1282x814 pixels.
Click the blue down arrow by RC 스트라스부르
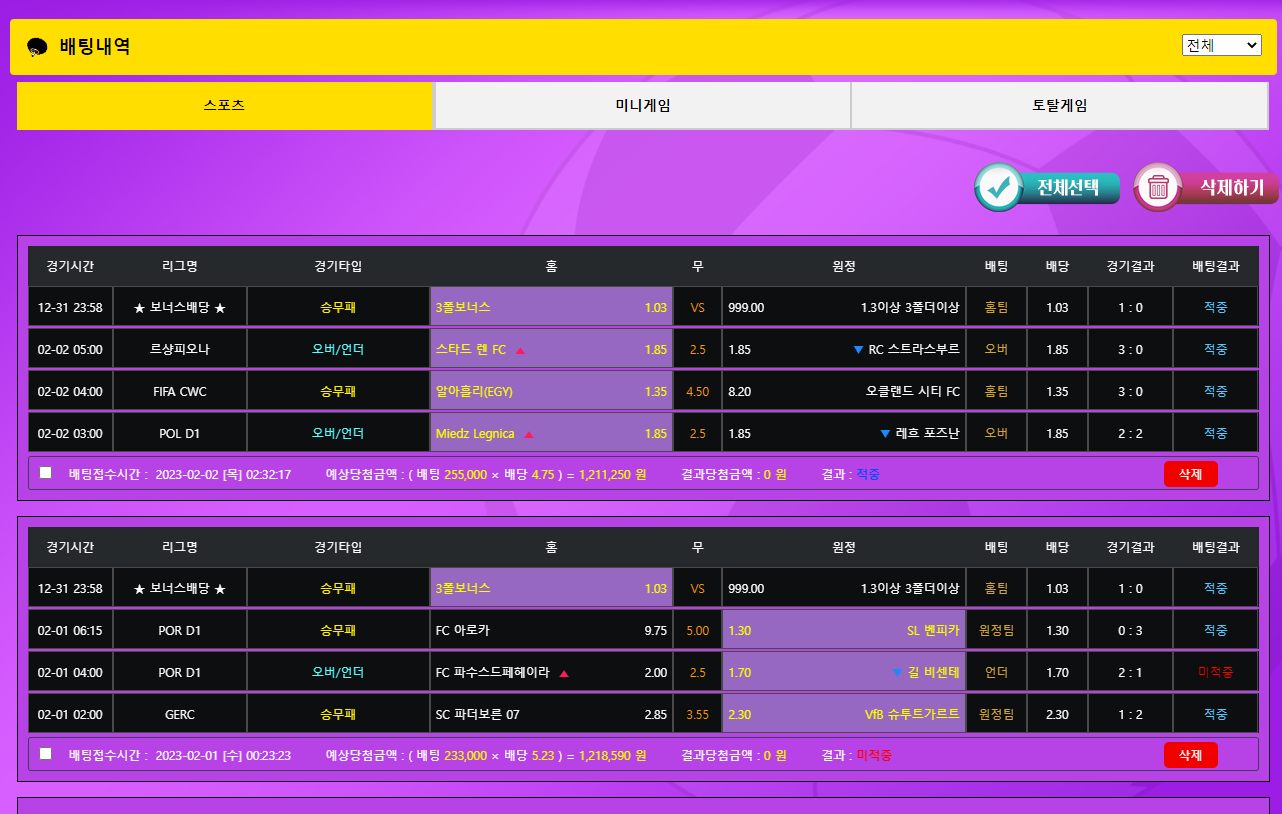(857, 350)
